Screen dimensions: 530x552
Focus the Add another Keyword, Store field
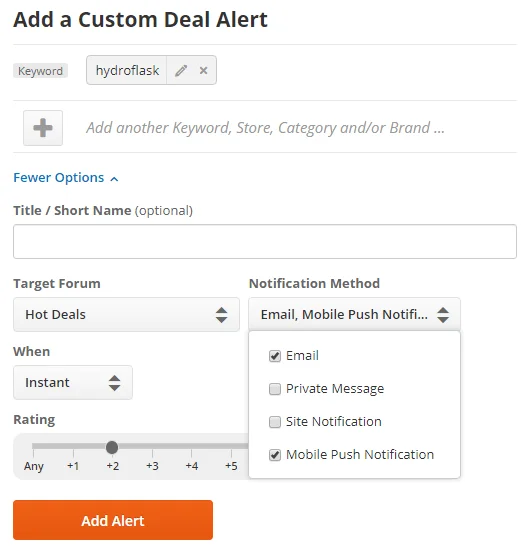tap(265, 128)
